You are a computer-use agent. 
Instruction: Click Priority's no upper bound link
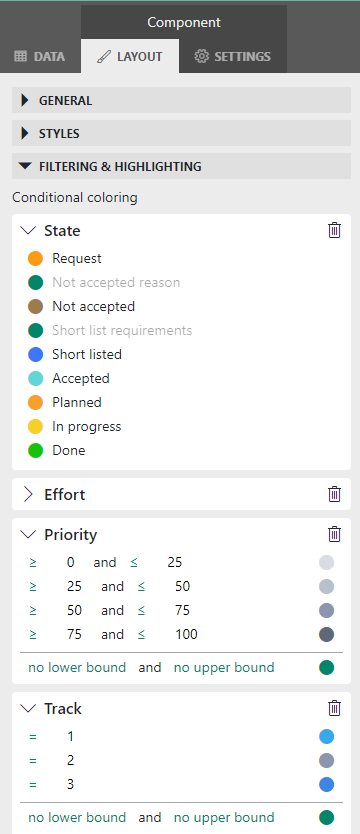tap(224, 668)
